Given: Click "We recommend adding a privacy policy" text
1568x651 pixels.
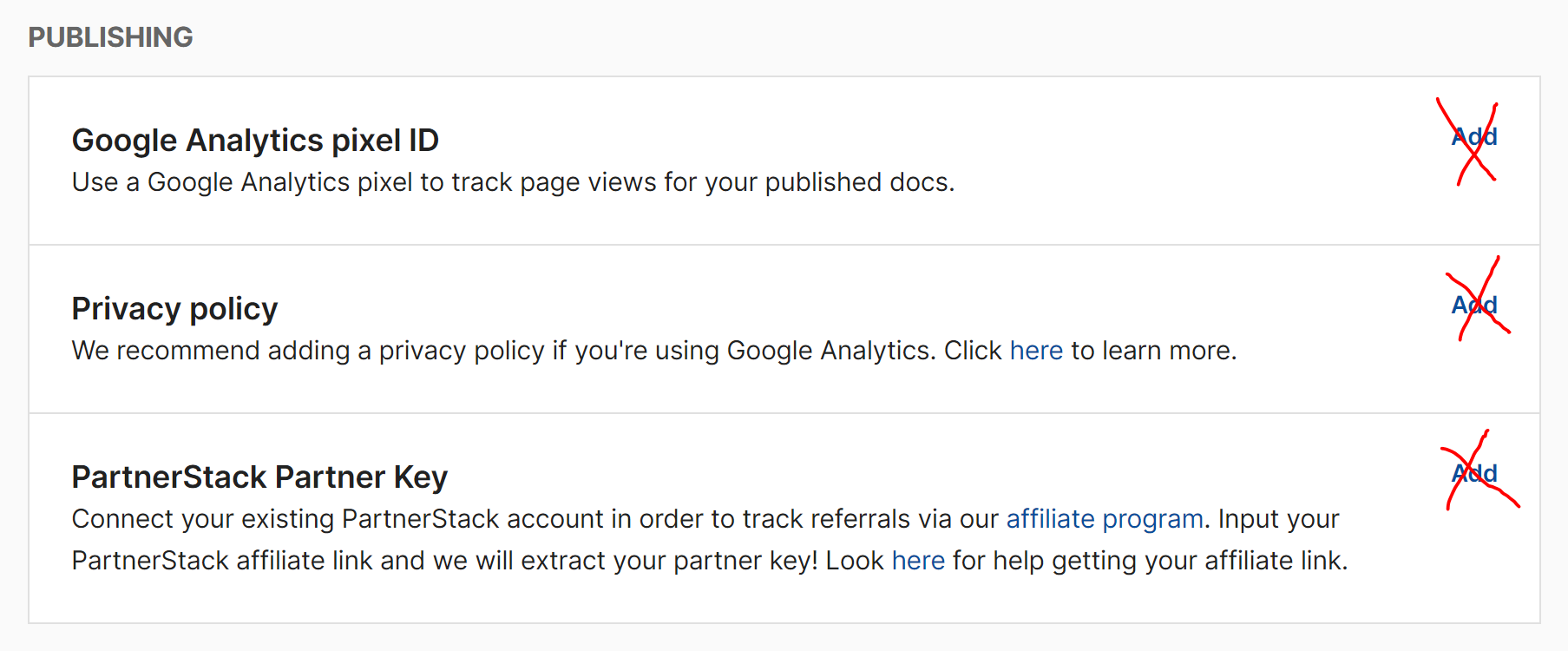Looking at the screenshot, I should [308, 351].
